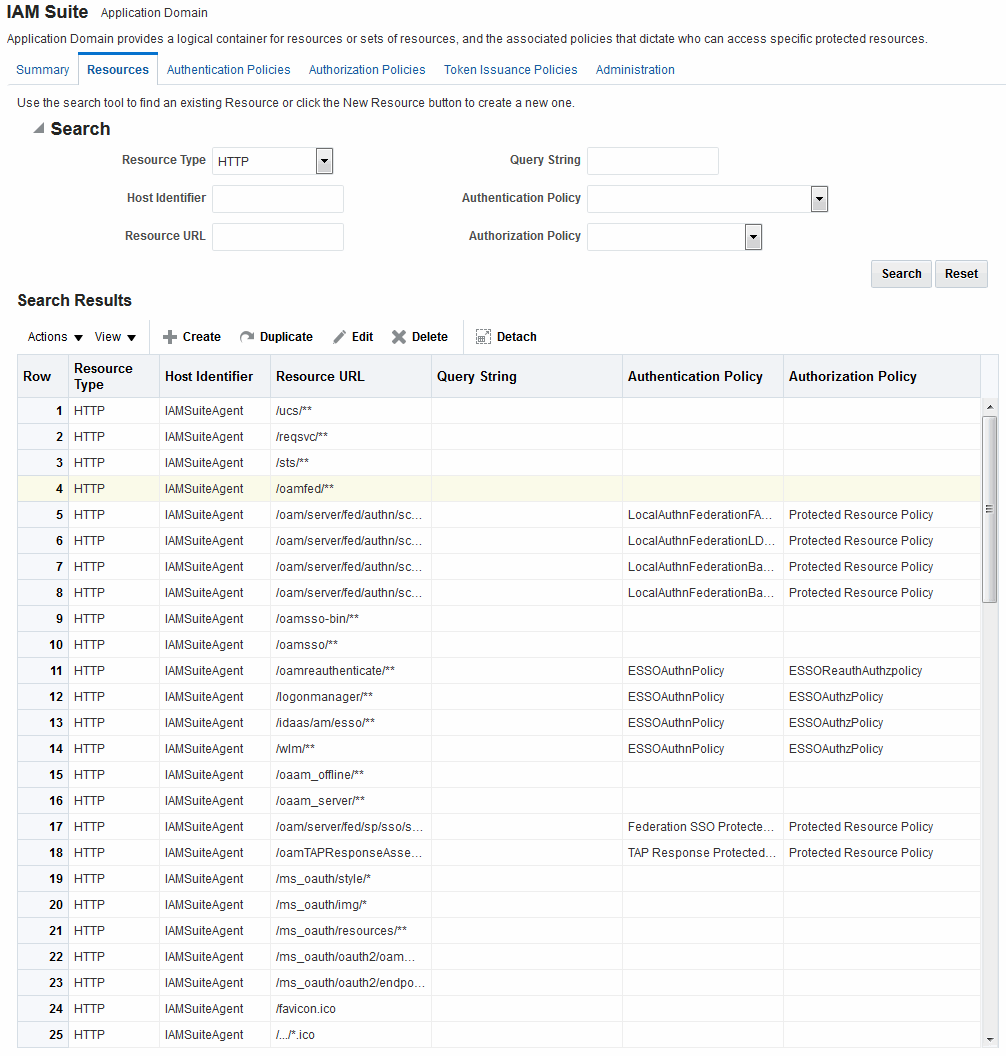
Task: Select the /oamsso/** resource row
Action: point(499,645)
